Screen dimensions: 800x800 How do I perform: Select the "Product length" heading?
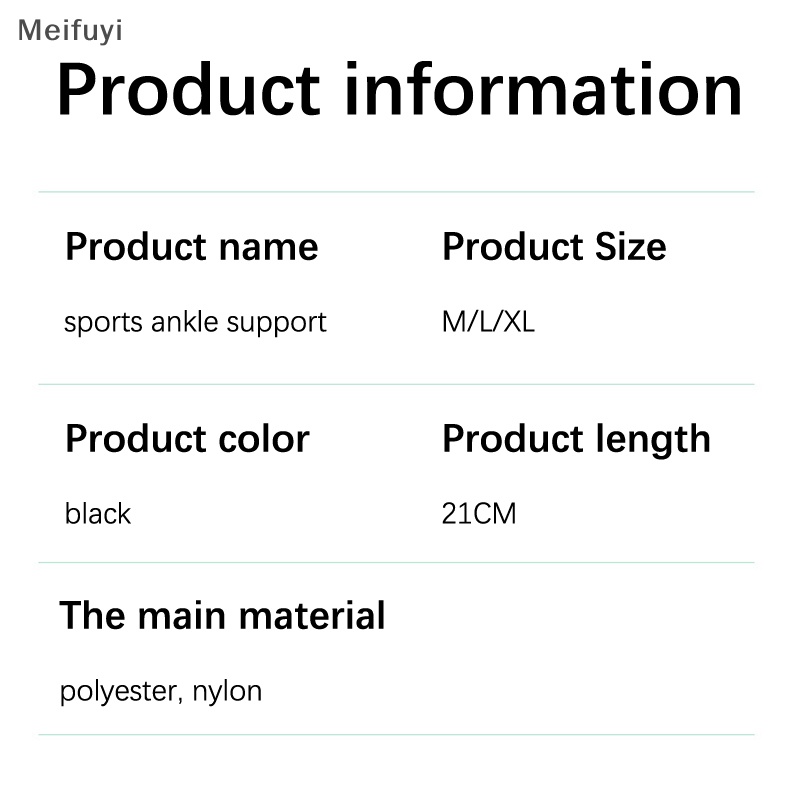click(576, 439)
